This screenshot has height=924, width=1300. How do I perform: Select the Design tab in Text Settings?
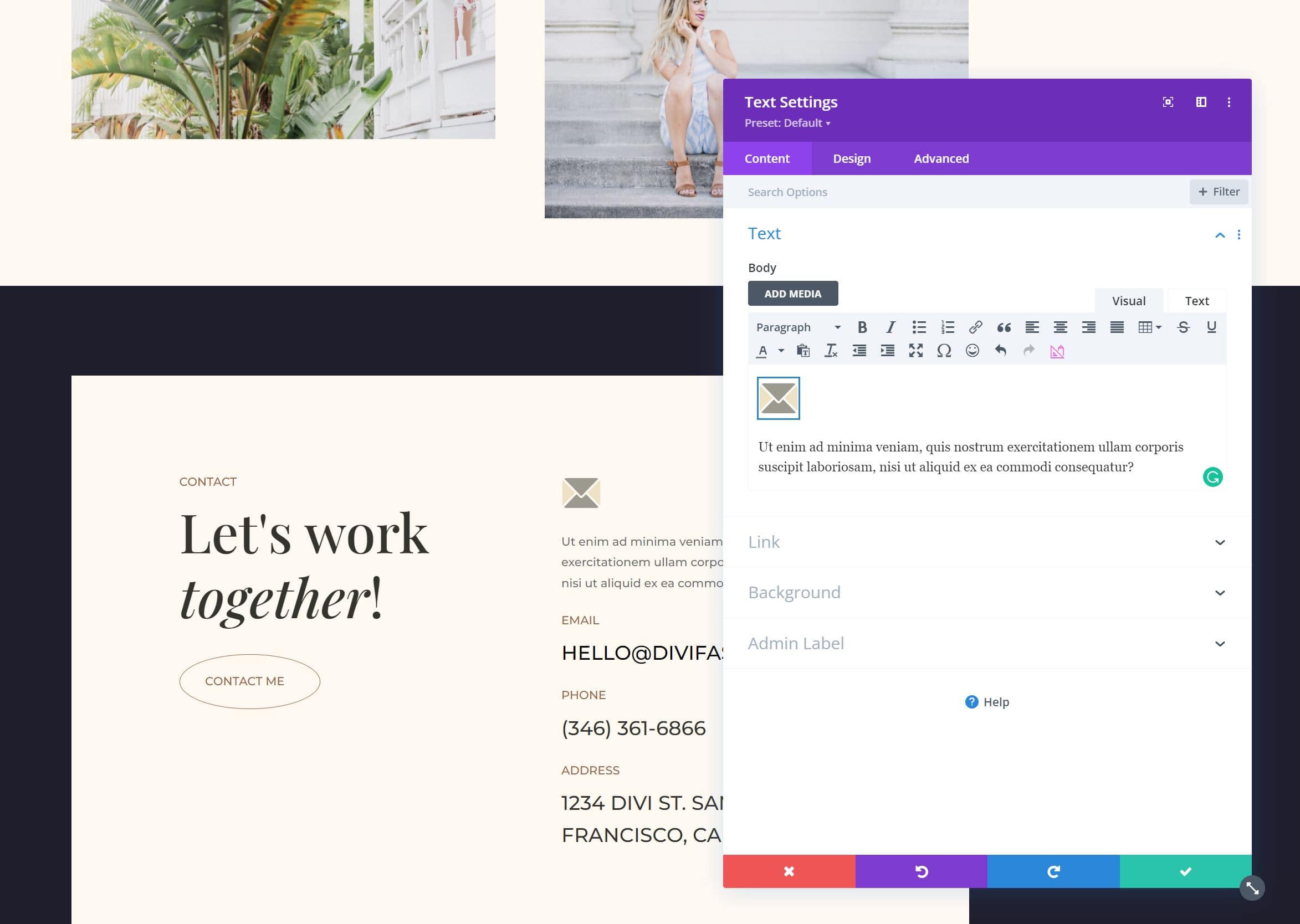coord(852,158)
